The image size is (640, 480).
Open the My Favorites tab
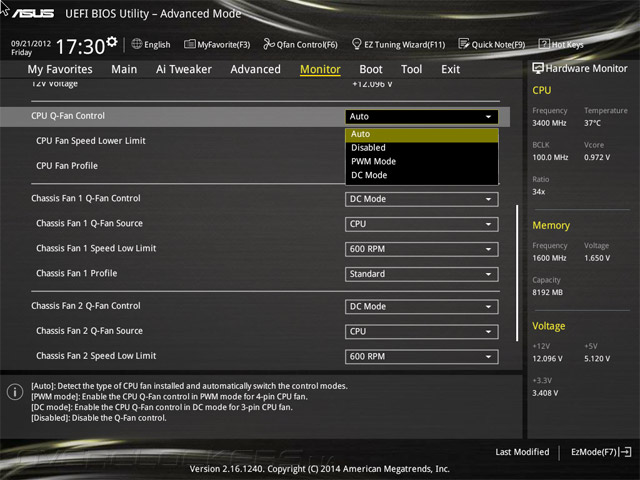pyautogui.click(x=60, y=69)
